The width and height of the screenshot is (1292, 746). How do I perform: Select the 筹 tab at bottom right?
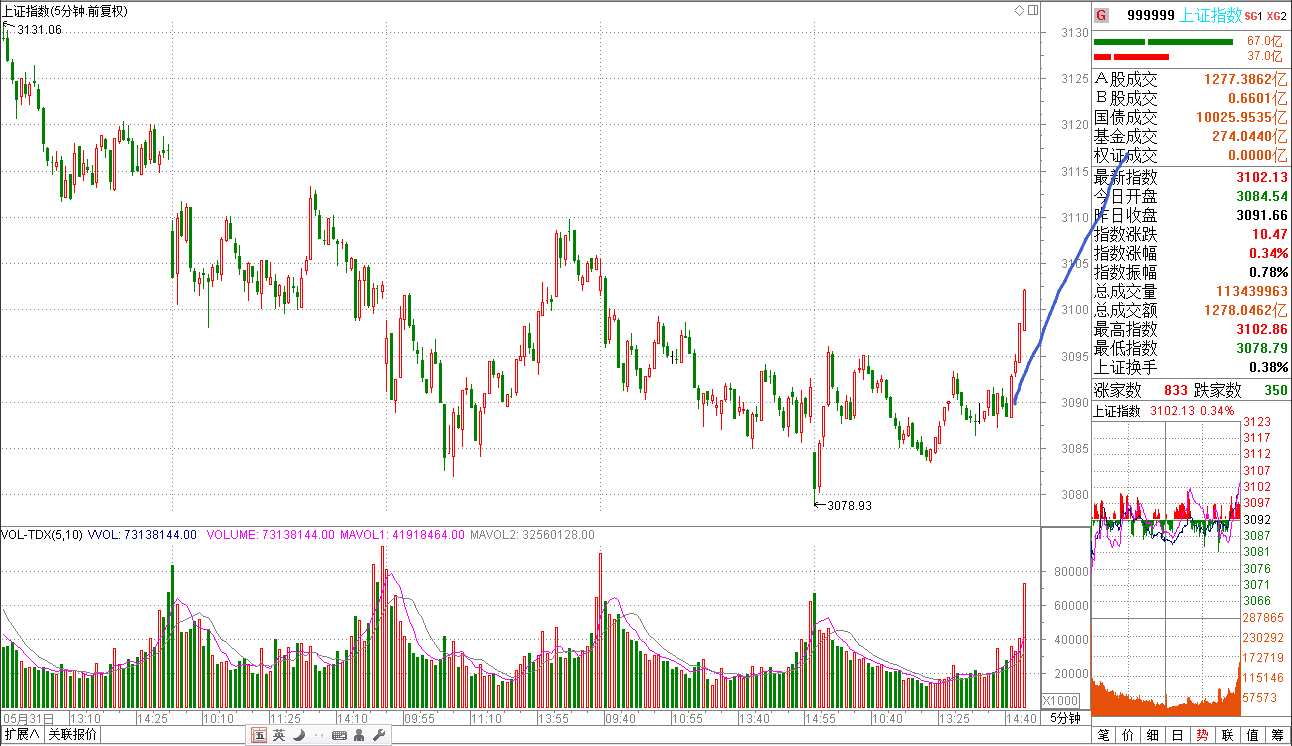pos(1277,735)
